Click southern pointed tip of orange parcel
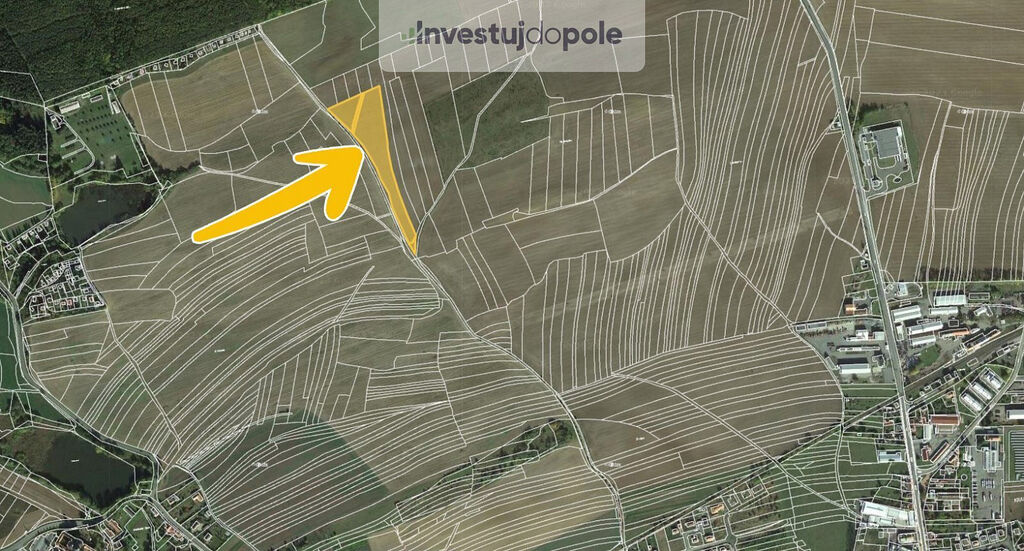Image resolution: width=1024 pixels, height=551 pixels. 413,251
